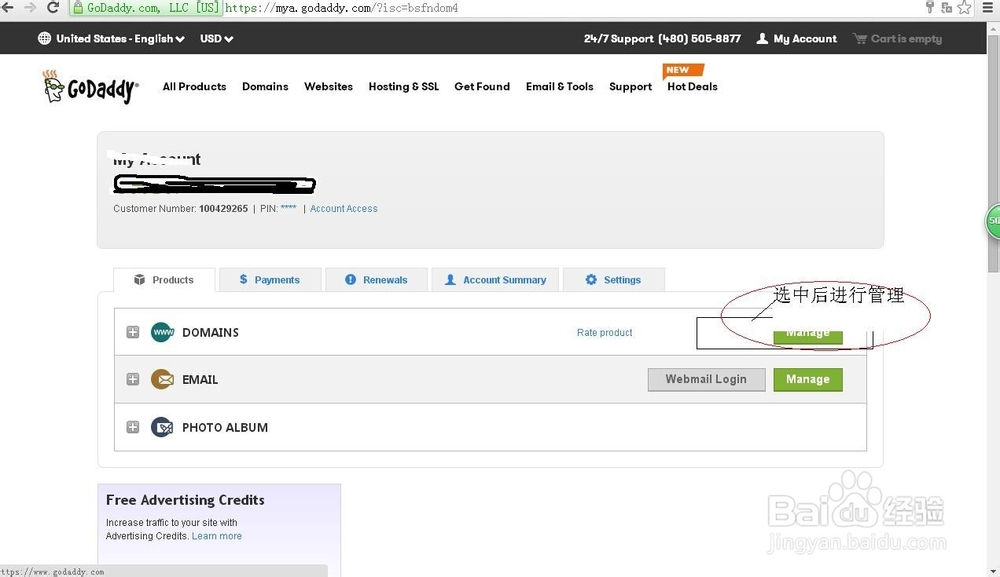Open the All Products menu
The height and width of the screenshot is (577, 1000).
[x=195, y=87]
